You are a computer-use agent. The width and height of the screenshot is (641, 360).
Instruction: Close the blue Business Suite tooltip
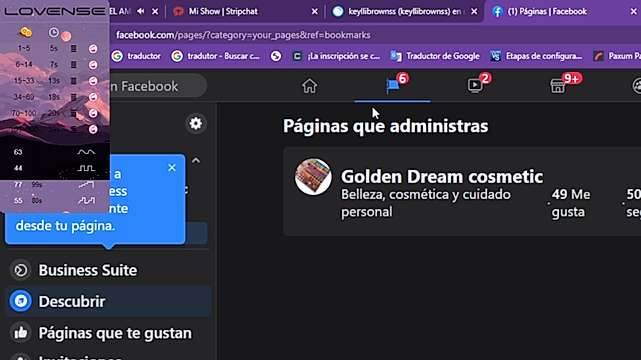coord(172,168)
